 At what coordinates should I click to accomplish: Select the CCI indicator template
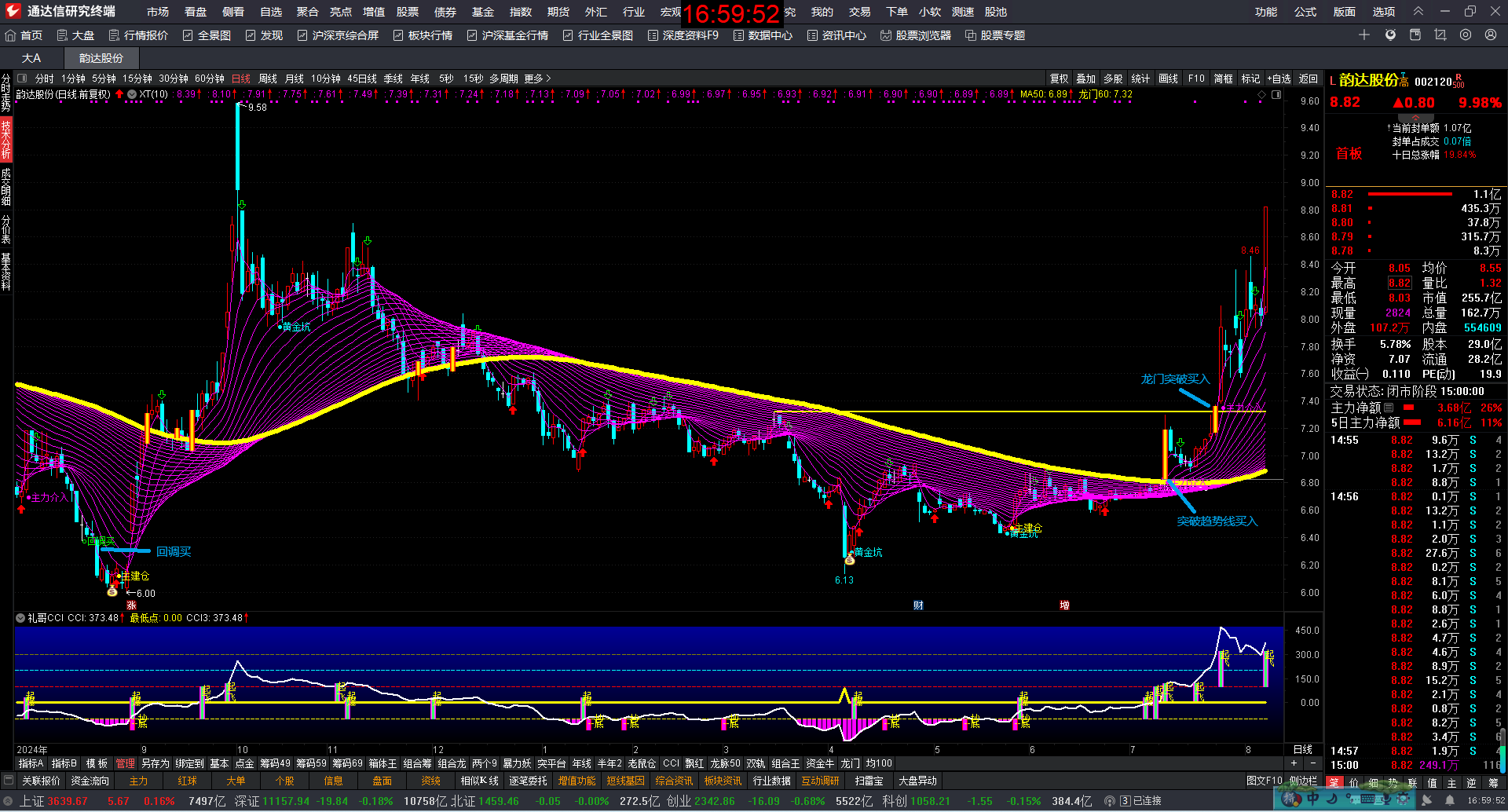click(671, 763)
